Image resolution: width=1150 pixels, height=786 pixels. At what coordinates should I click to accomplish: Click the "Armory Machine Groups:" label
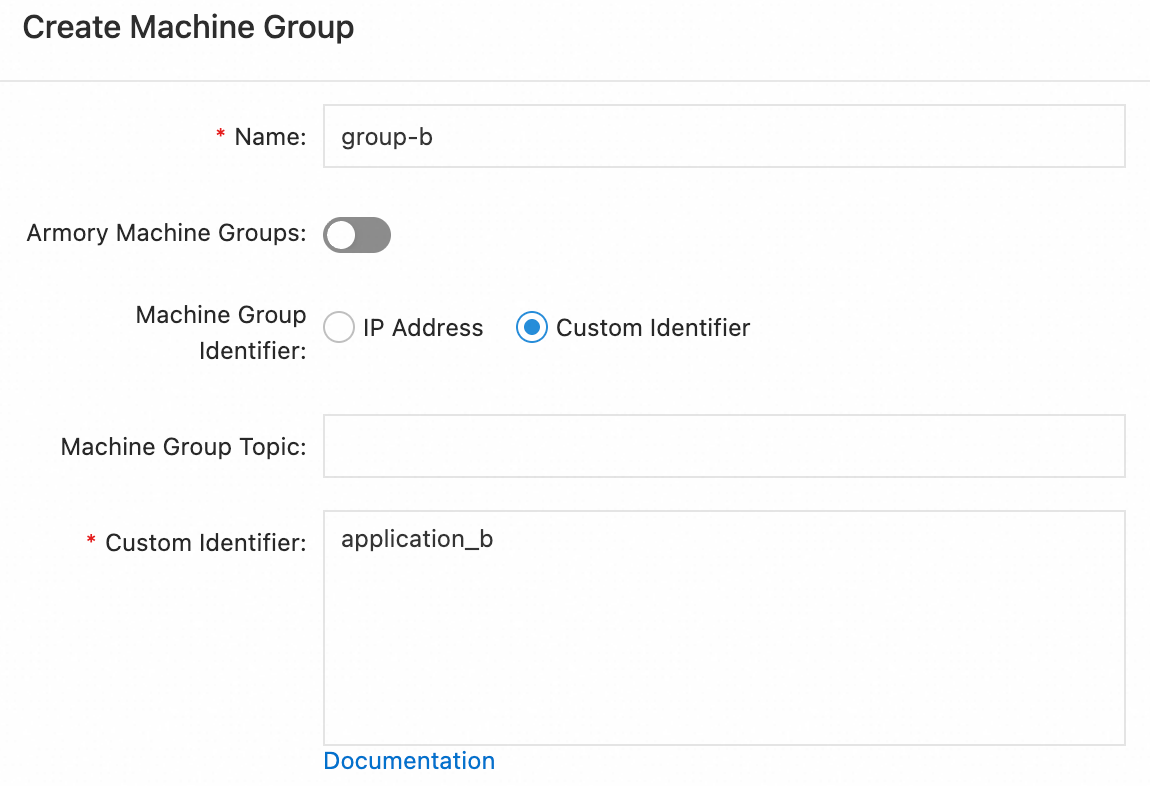166,233
